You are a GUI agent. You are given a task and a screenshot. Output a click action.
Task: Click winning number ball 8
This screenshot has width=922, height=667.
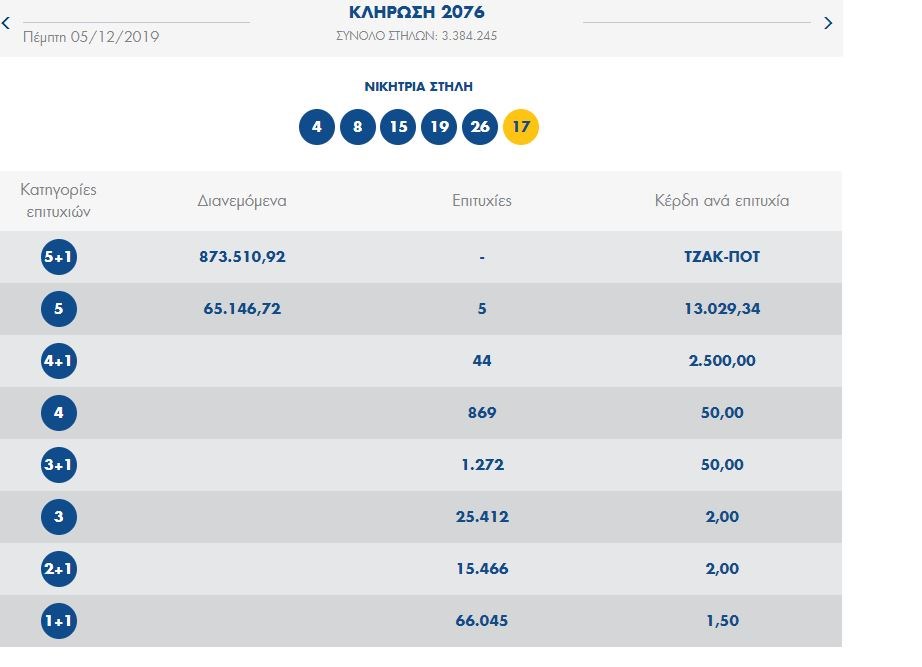pos(358,127)
